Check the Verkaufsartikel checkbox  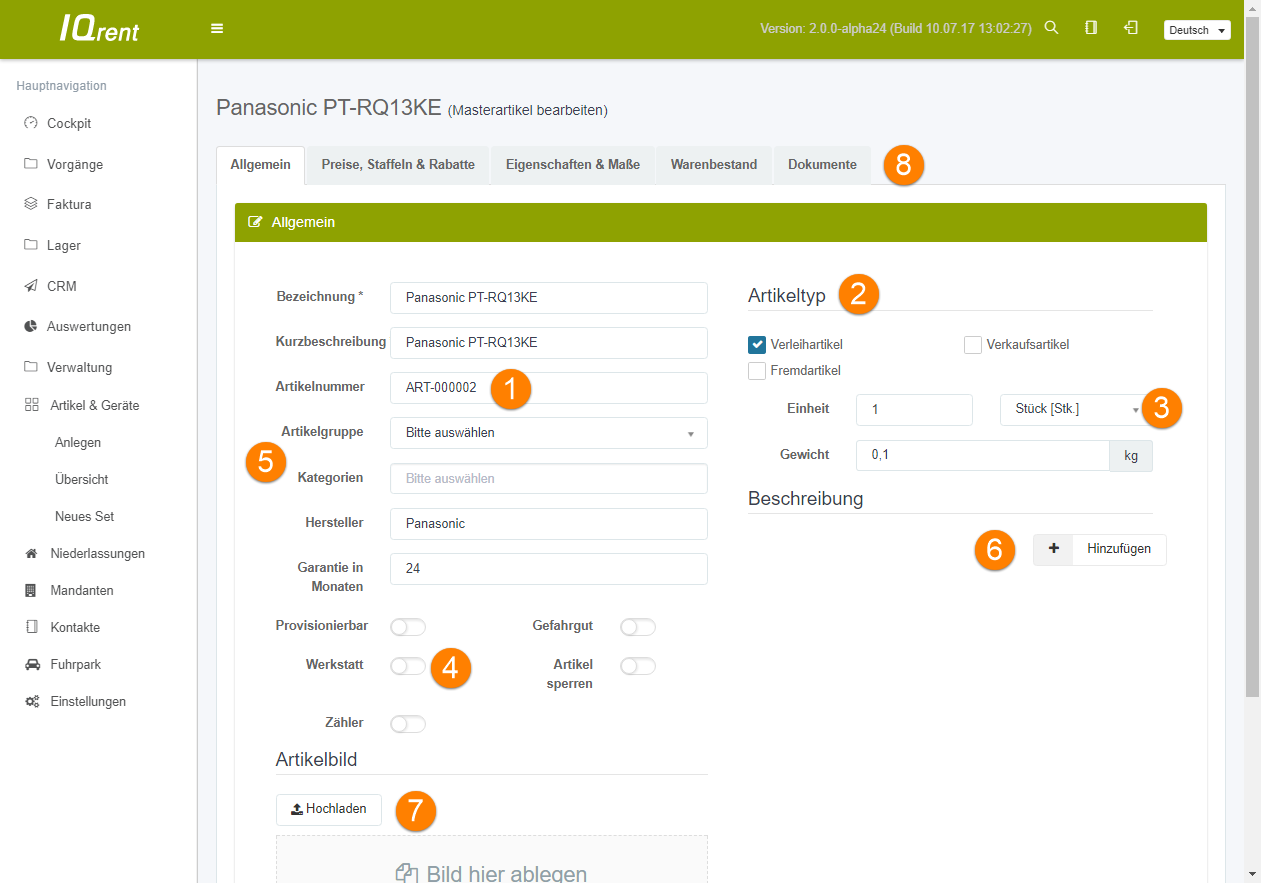tap(973, 345)
